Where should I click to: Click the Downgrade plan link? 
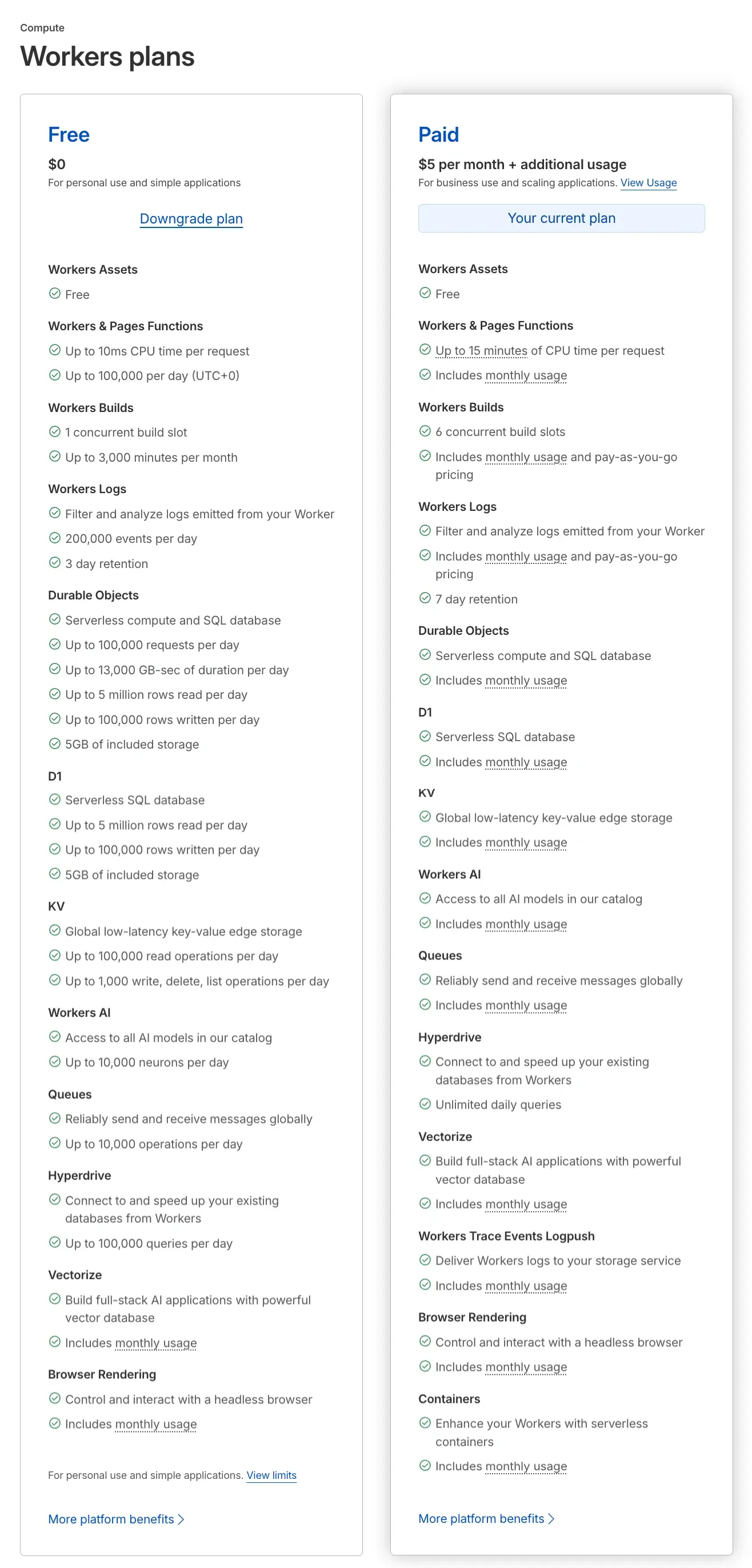pos(191,218)
